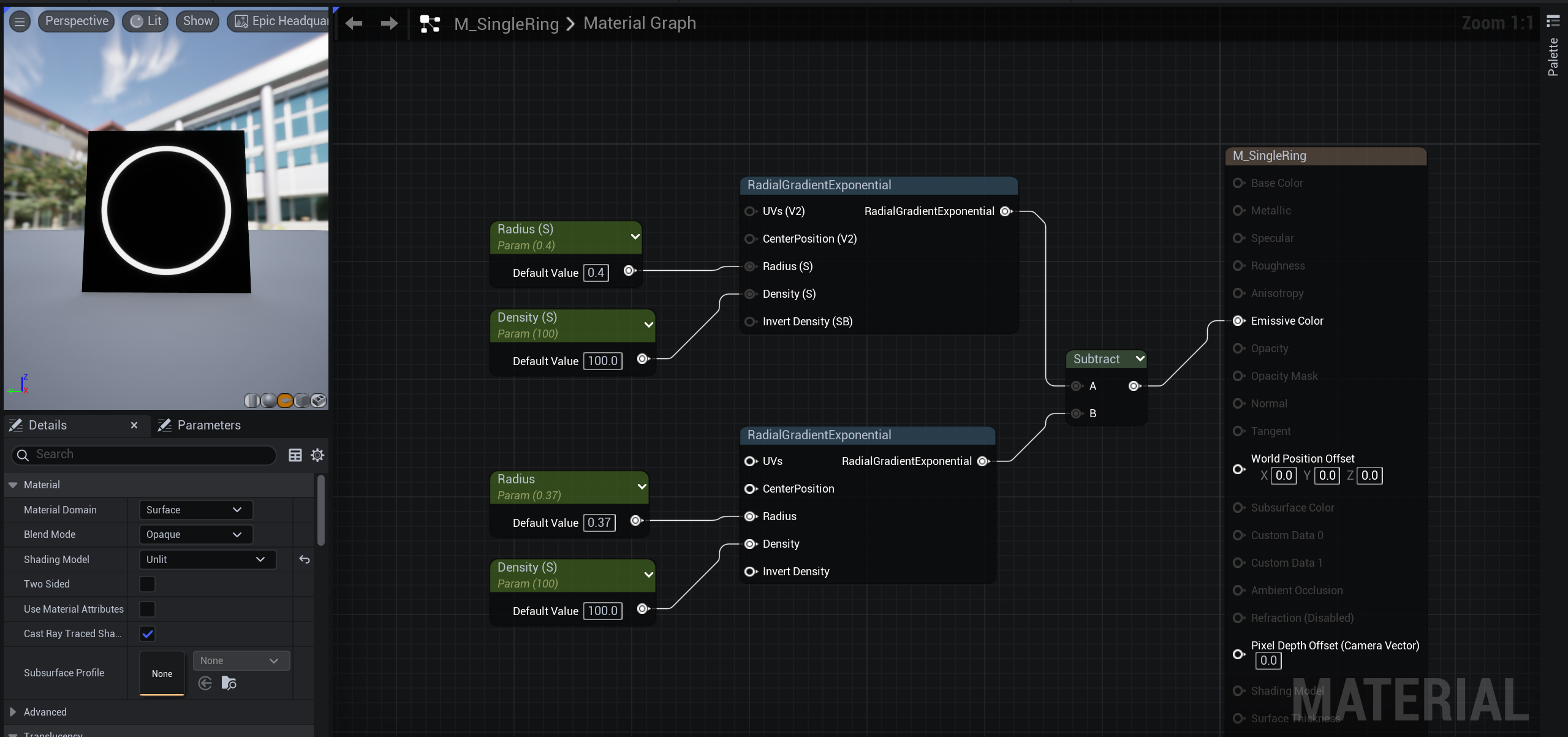Open the Details panel settings gear
Image resolution: width=1568 pixels, height=737 pixels.
coord(317,455)
